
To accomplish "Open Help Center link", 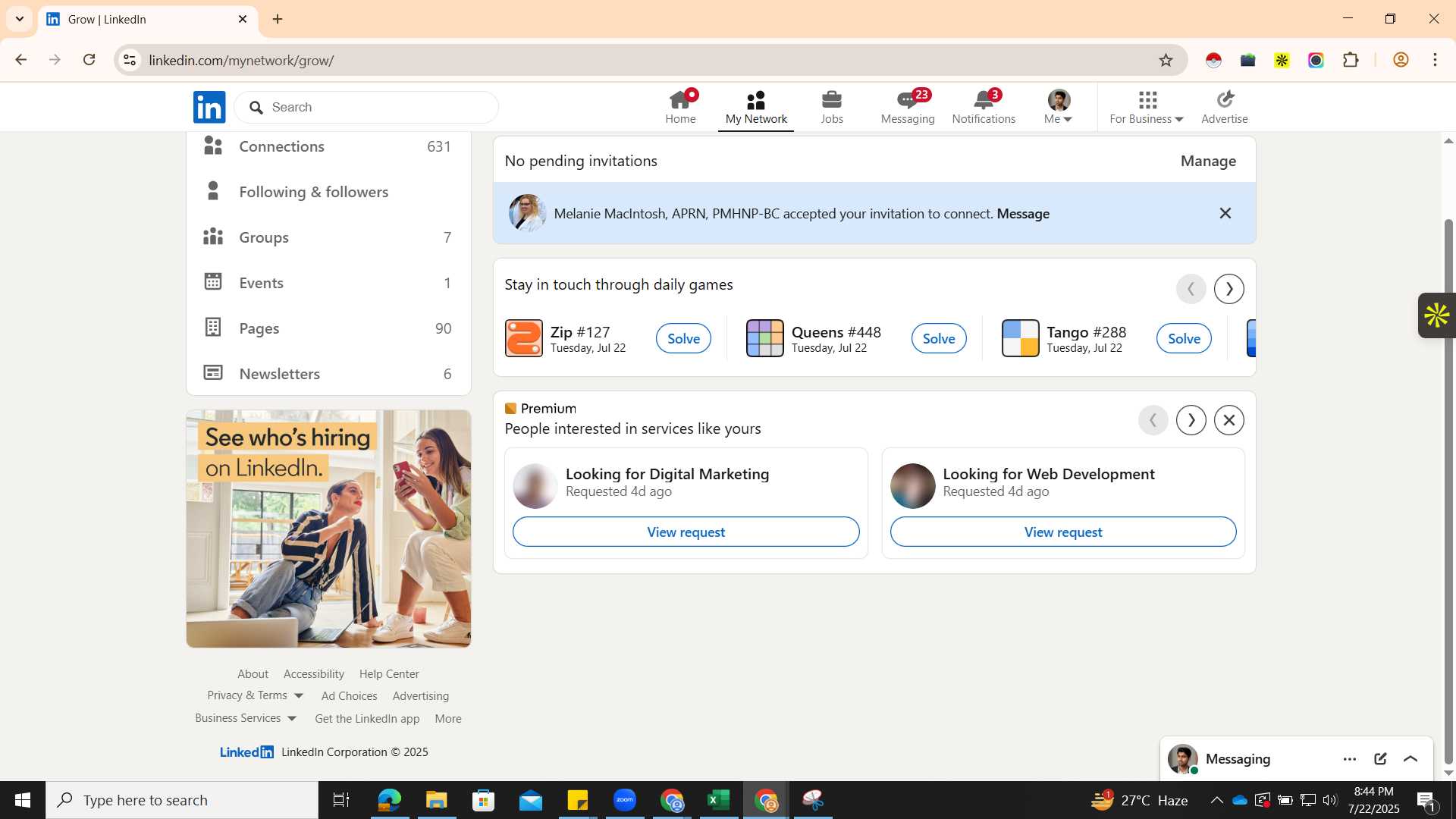I will click(389, 673).
